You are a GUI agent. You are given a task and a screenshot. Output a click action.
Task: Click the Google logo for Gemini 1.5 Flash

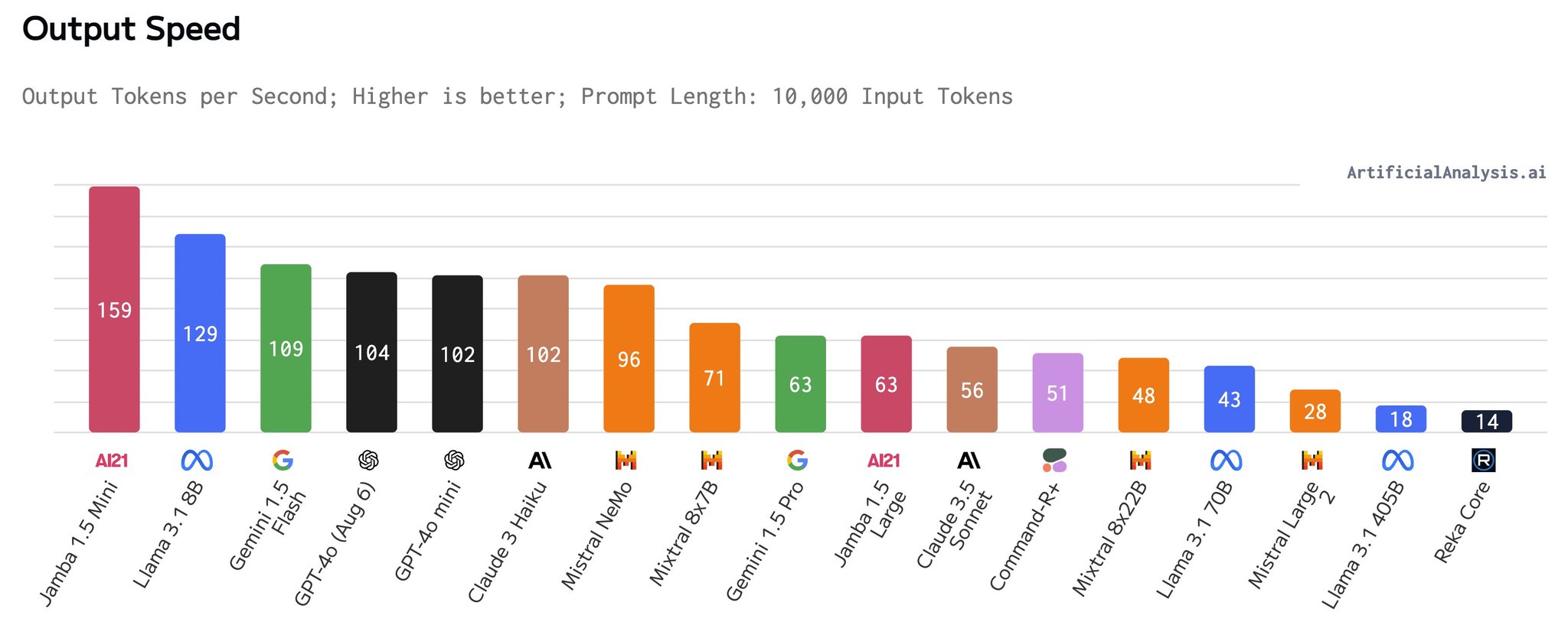pyautogui.click(x=283, y=461)
